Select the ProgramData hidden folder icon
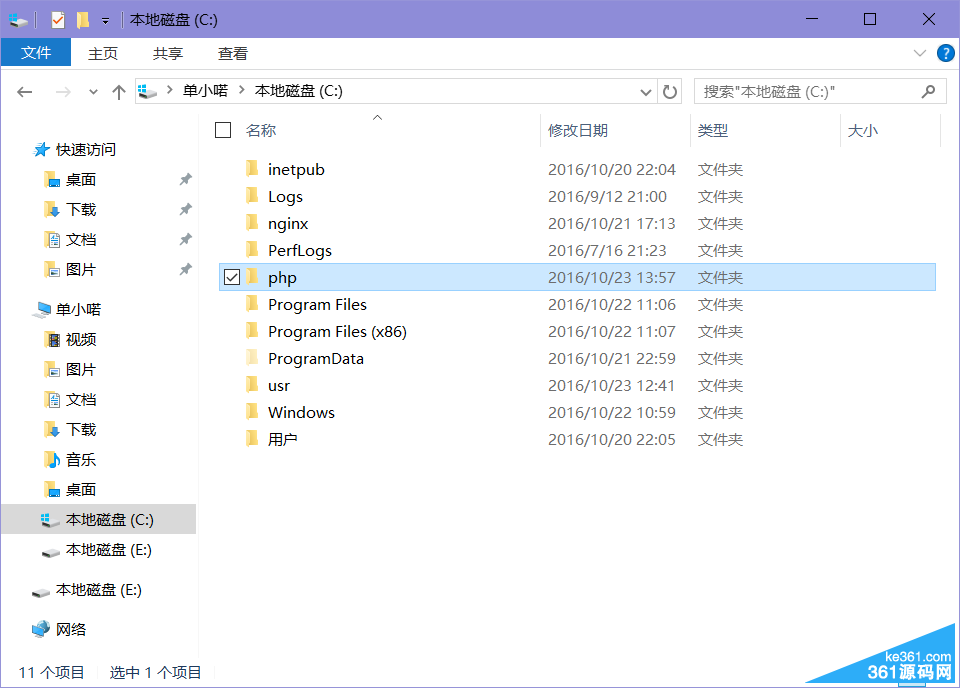960x688 pixels. click(252, 357)
